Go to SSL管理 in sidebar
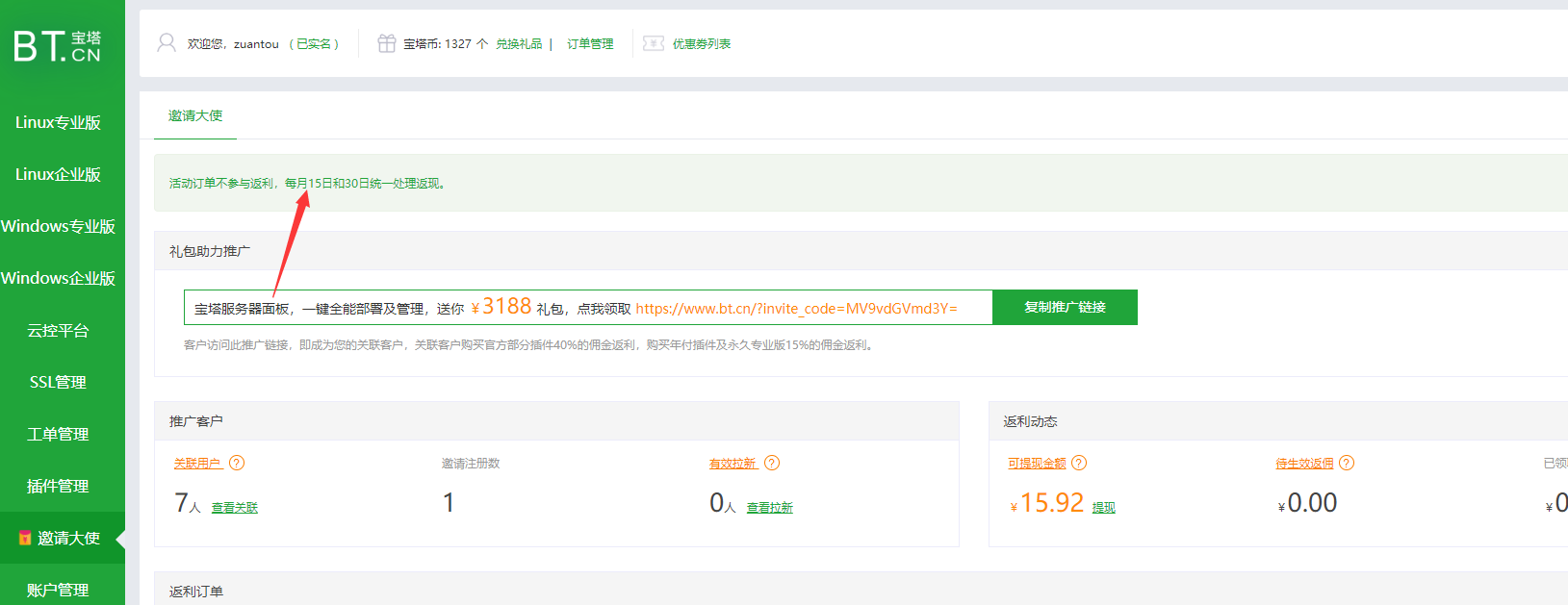The image size is (1568, 605). [x=58, y=382]
